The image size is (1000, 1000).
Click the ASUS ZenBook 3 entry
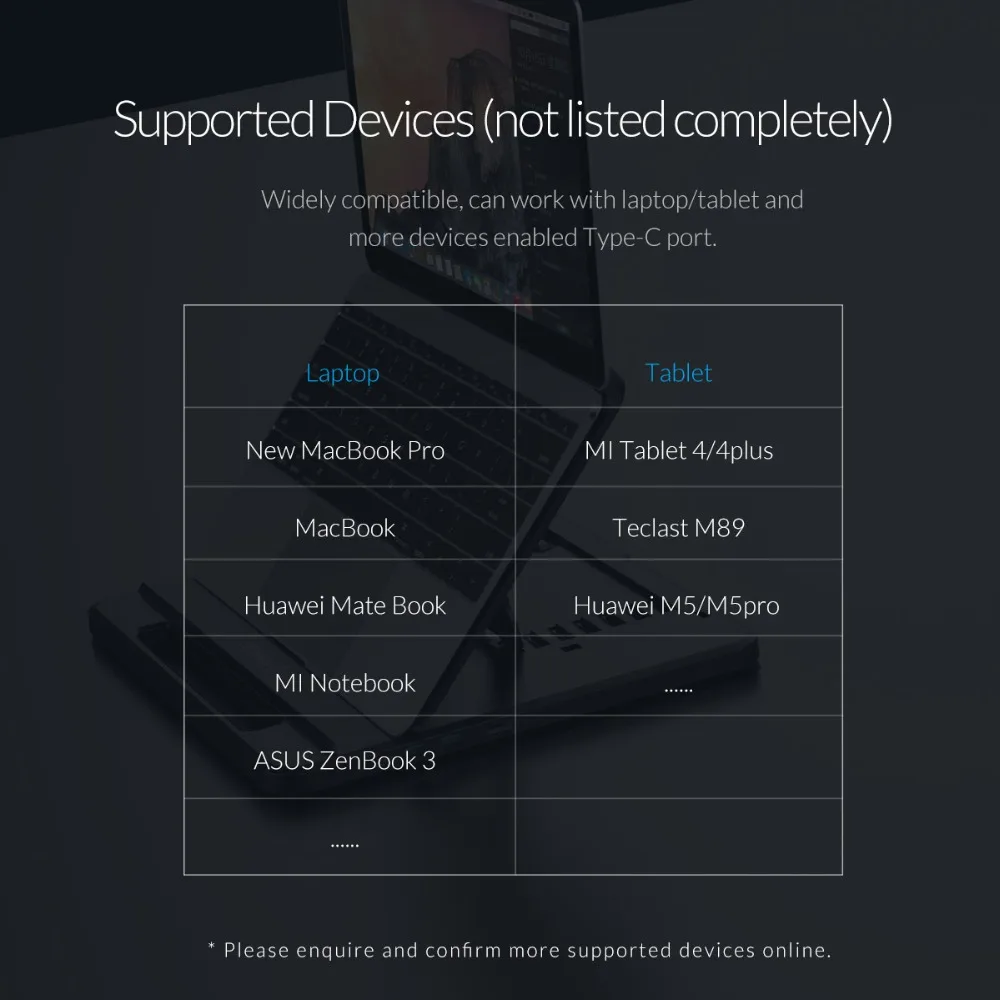345,760
